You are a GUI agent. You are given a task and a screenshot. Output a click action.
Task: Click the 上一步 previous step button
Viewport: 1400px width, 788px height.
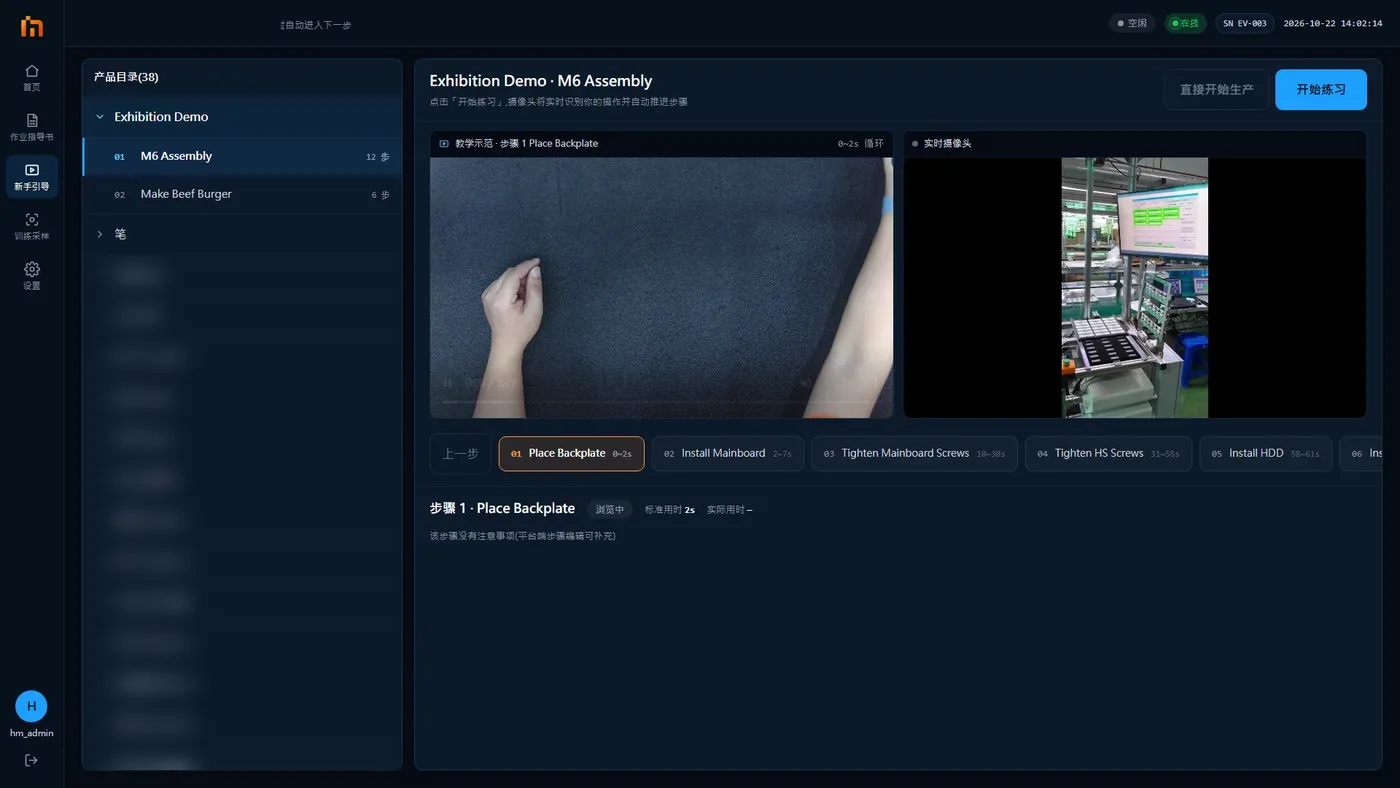coord(460,453)
